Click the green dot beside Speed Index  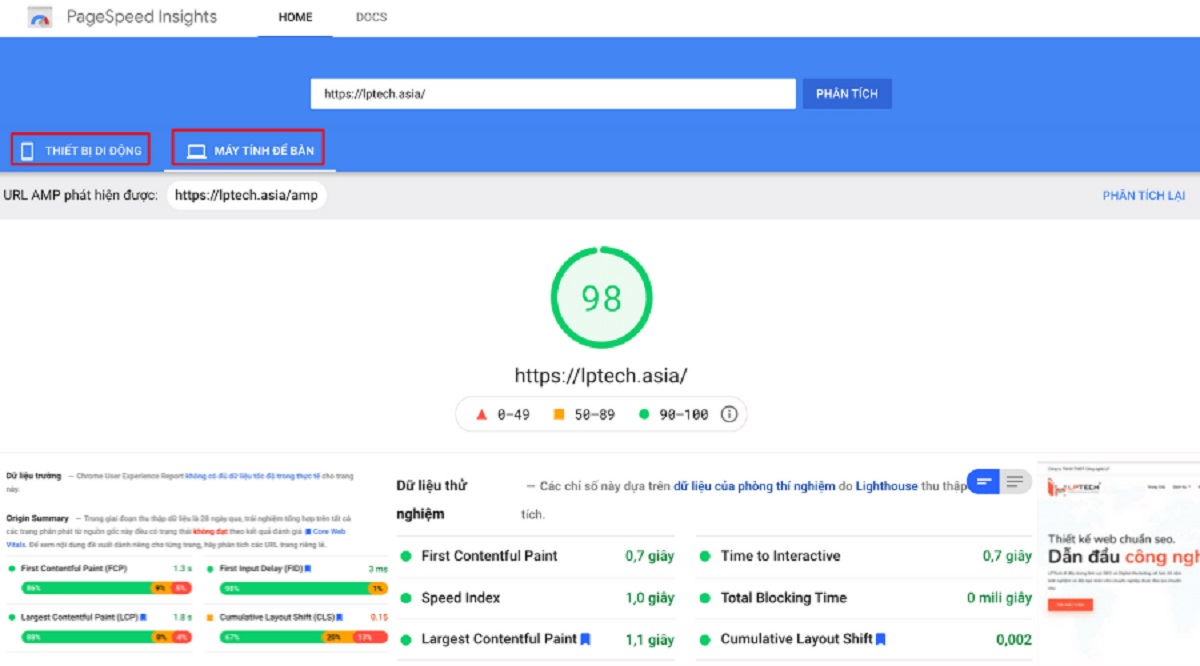point(406,598)
